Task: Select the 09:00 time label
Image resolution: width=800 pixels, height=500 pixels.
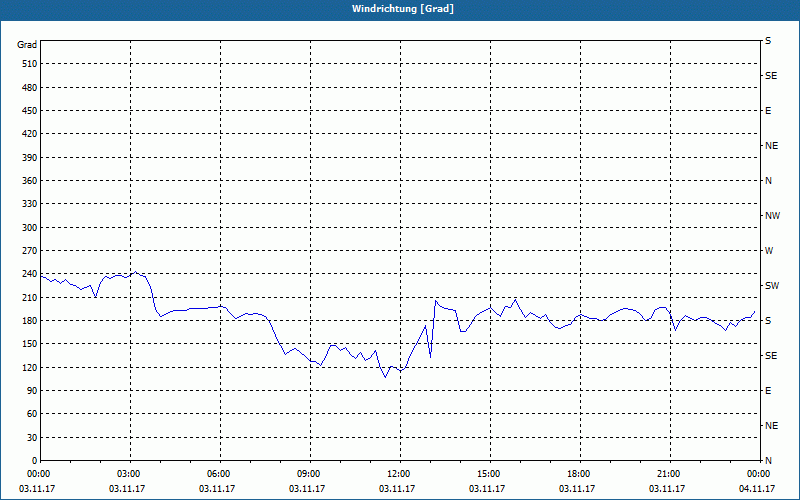Action: 310,474
